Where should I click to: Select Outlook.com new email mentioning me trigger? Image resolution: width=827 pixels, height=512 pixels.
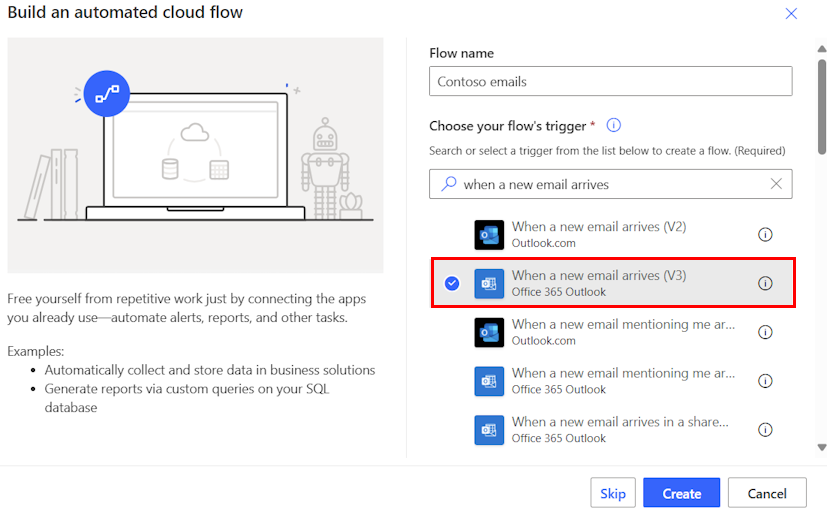point(612,332)
